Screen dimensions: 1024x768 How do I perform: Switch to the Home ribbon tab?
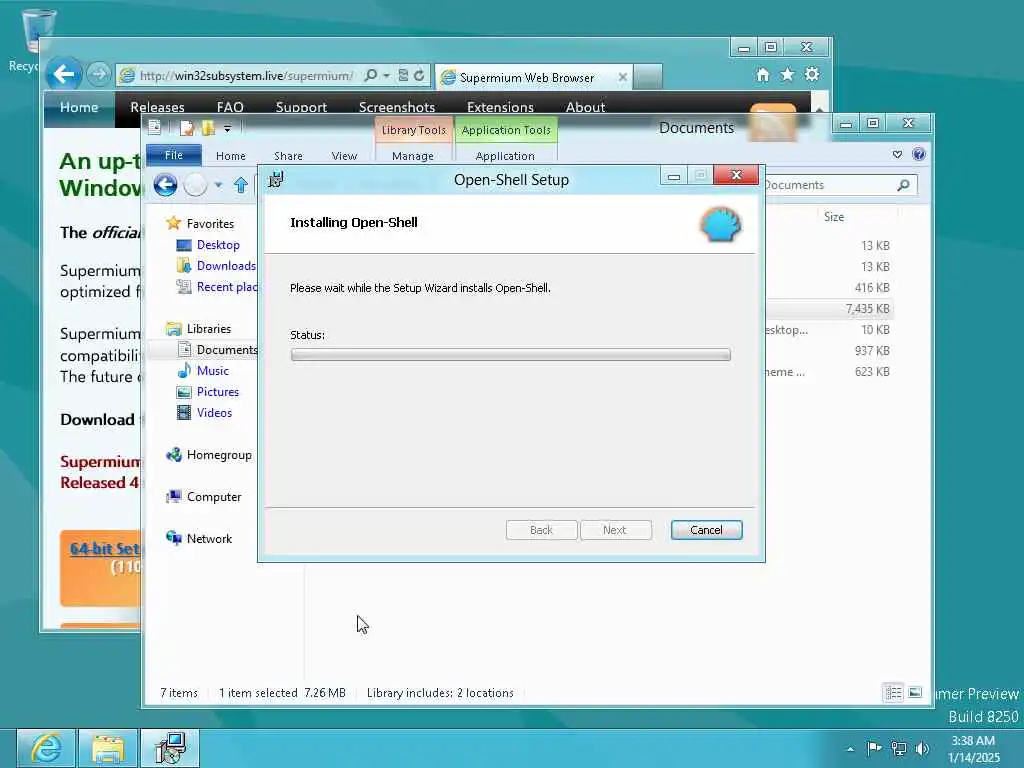[231, 156]
